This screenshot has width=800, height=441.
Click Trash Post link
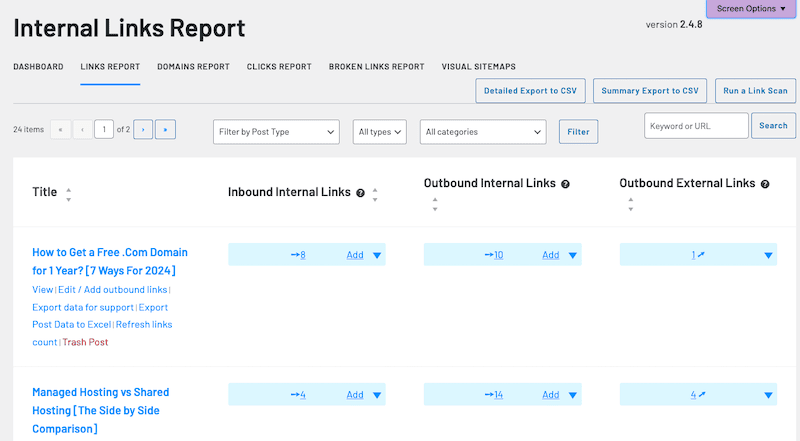click(85, 342)
